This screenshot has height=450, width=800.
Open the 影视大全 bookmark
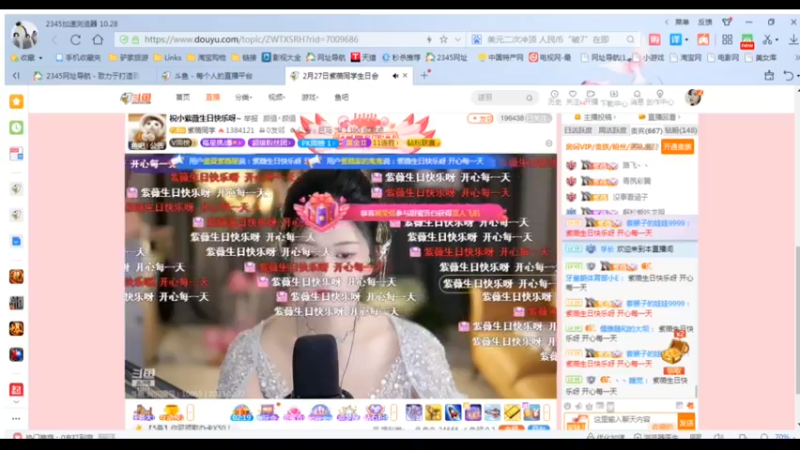point(281,58)
